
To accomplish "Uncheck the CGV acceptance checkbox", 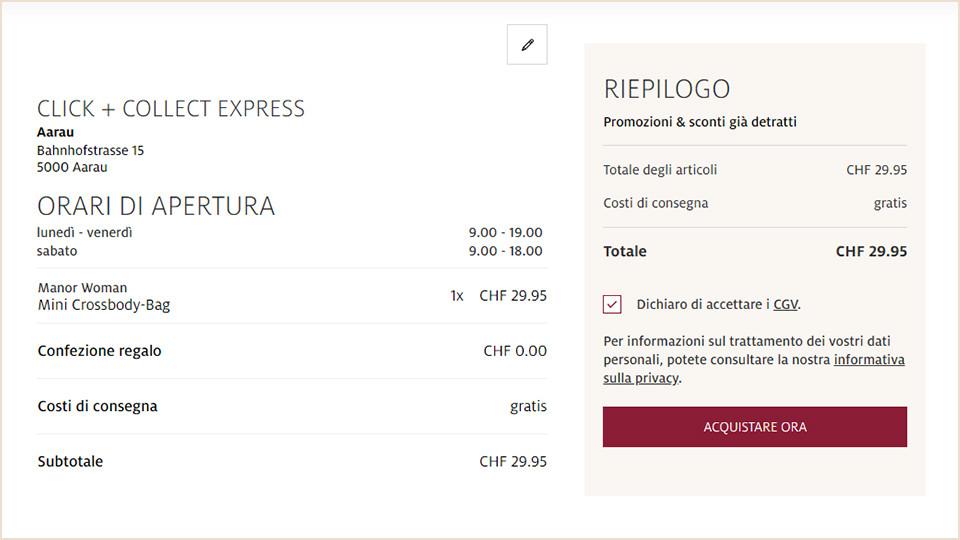I will pos(613,305).
